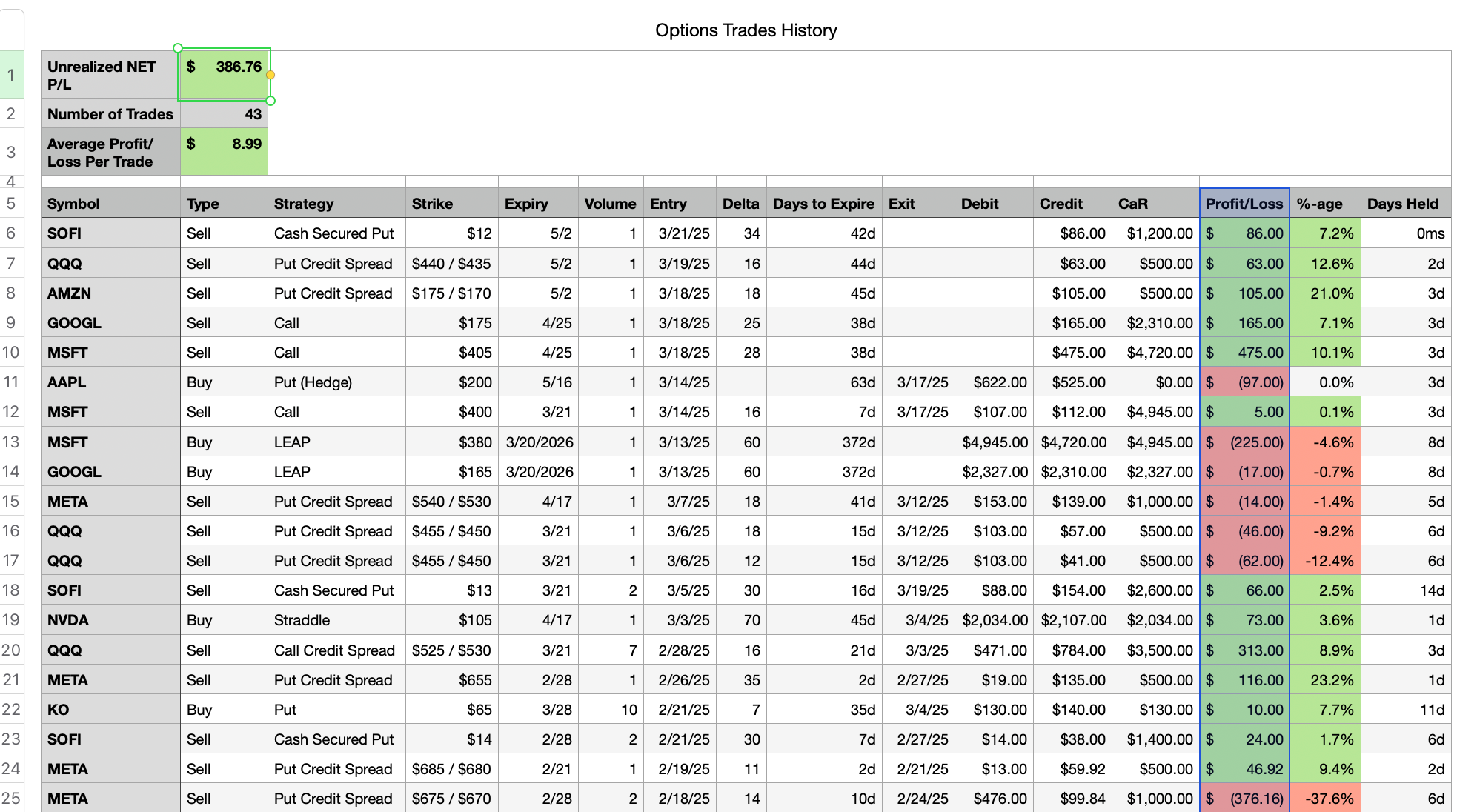The height and width of the screenshot is (812, 1457).
Task: Select the Call Credit Spread strategy cell
Action: 336,650
